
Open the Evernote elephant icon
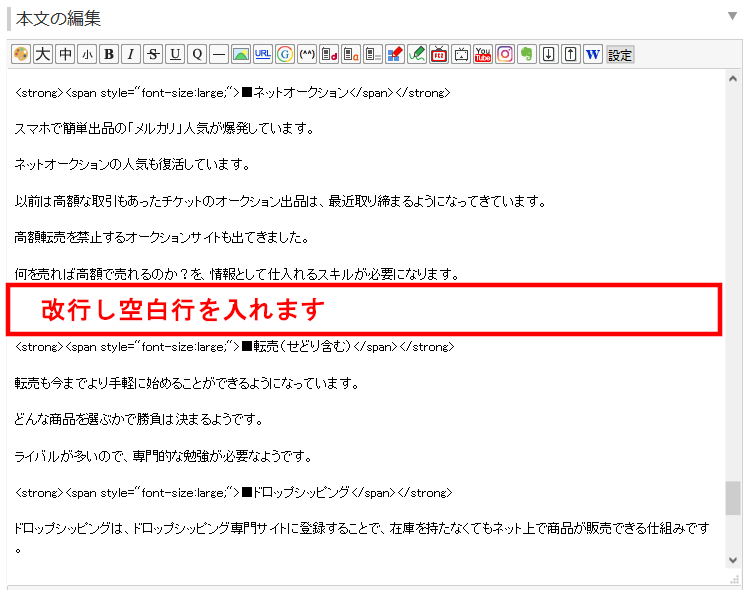pyautogui.click(x=527, y=54)
